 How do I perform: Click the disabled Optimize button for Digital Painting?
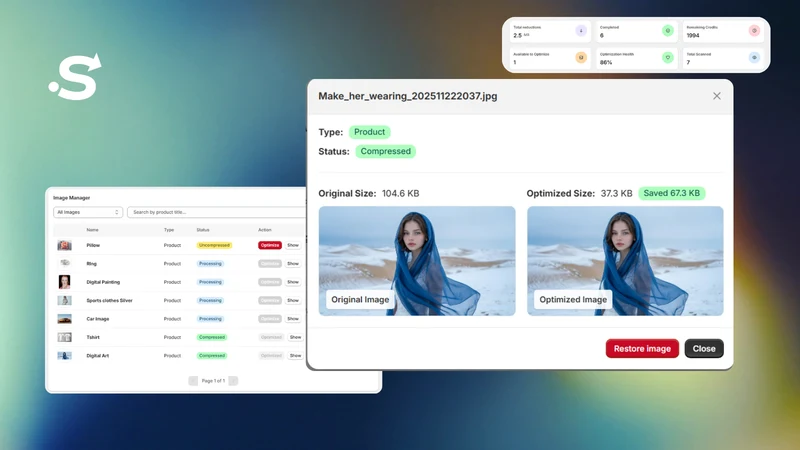pyautogui.click(x=269, y=282)
